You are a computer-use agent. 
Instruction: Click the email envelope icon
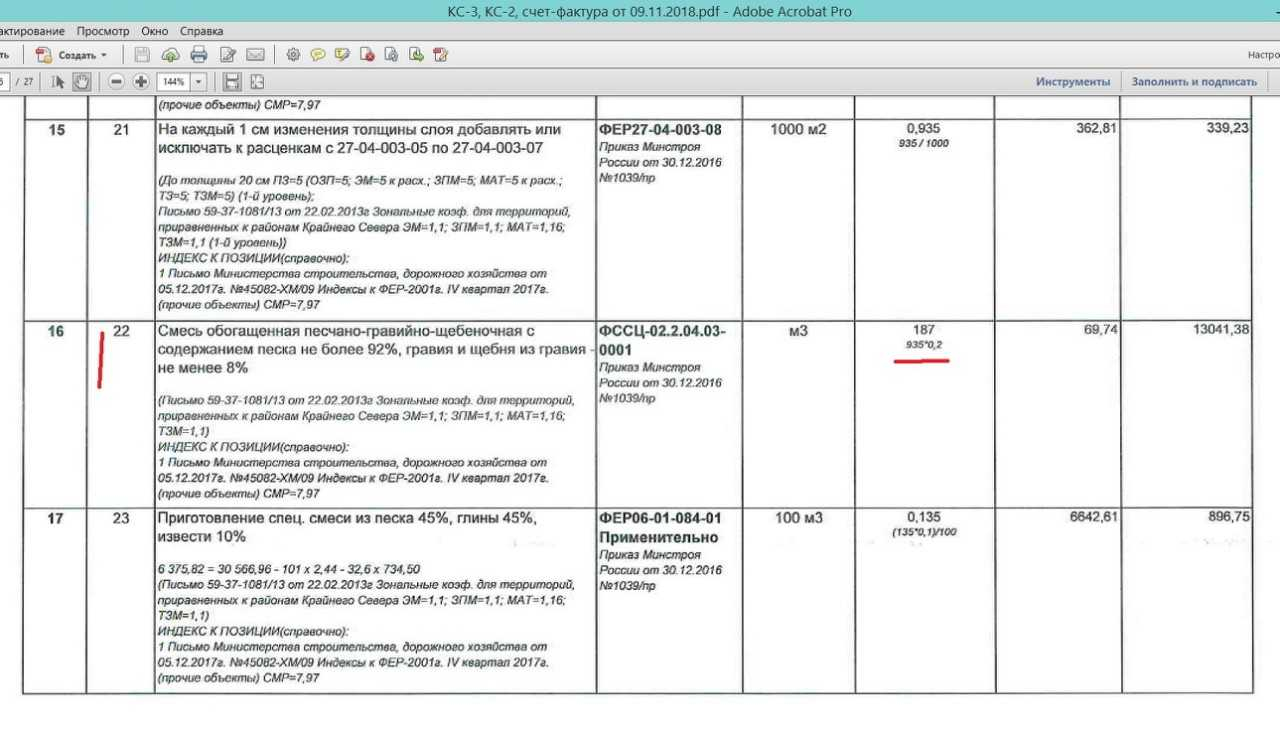click(x=256, y=55)
